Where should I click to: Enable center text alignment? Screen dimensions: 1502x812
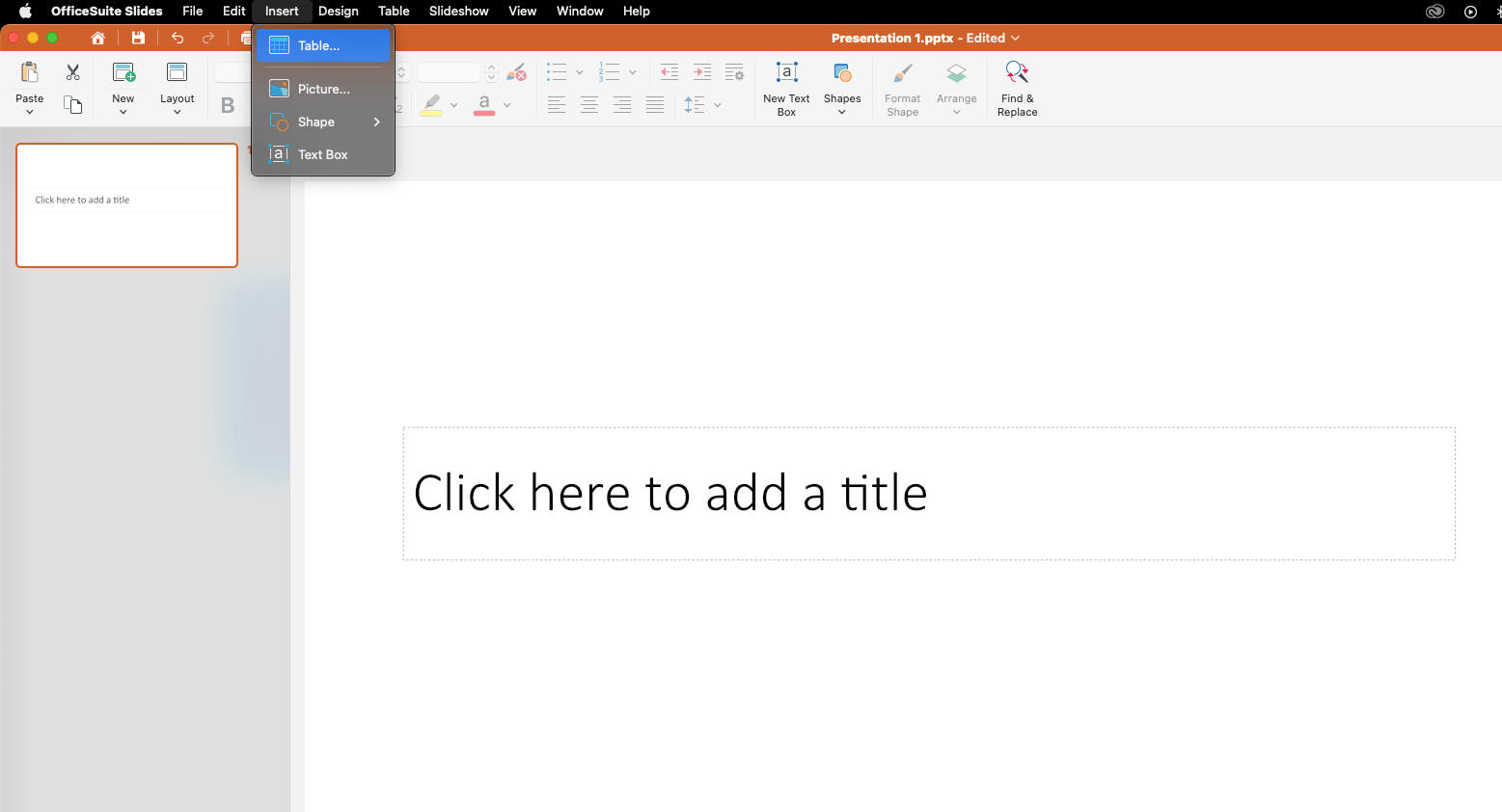point(589,104)
